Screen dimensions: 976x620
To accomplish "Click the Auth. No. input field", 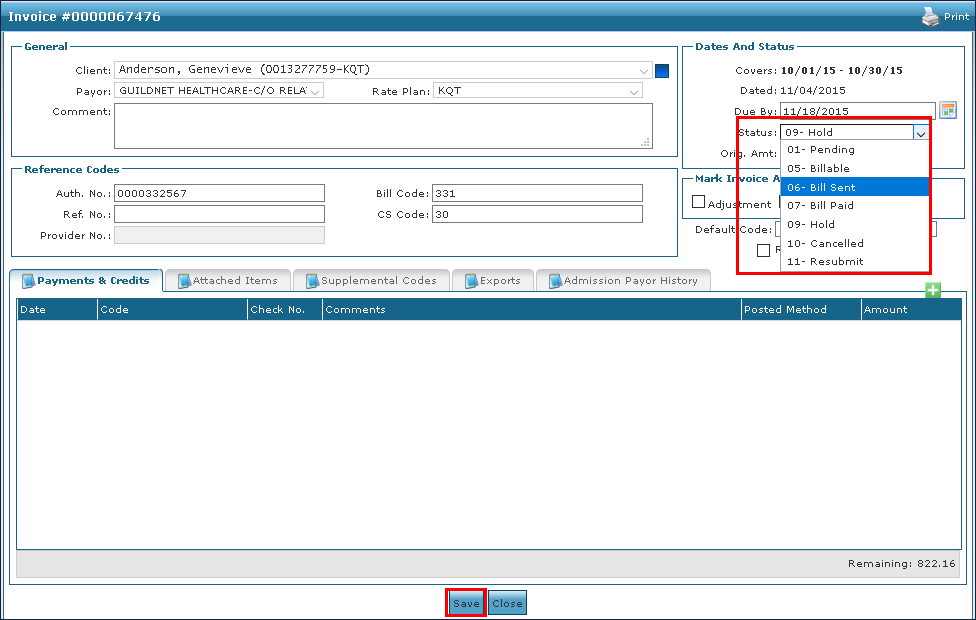I will [x=219, y=193].
